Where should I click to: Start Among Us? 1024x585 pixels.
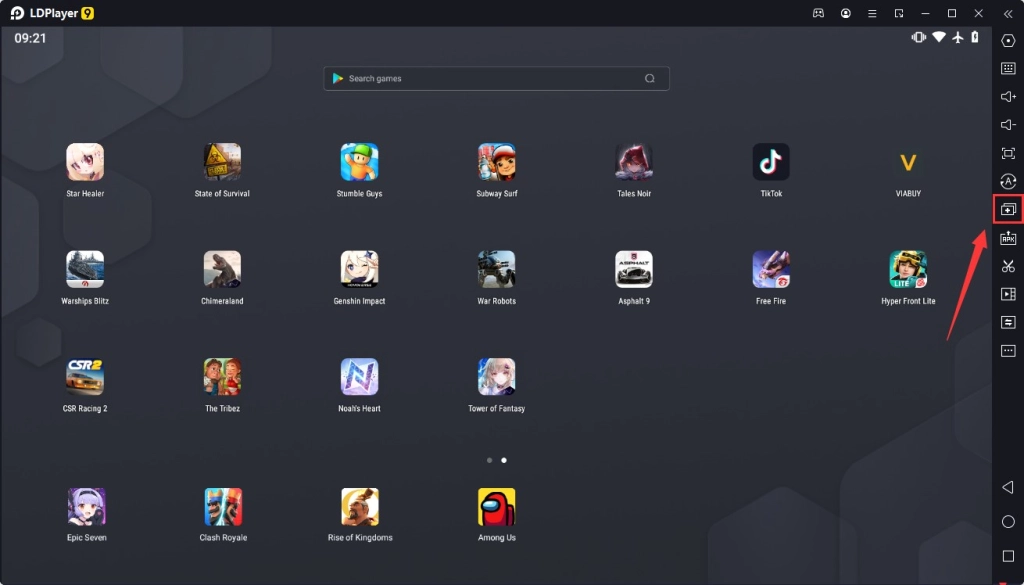(496, 507)
